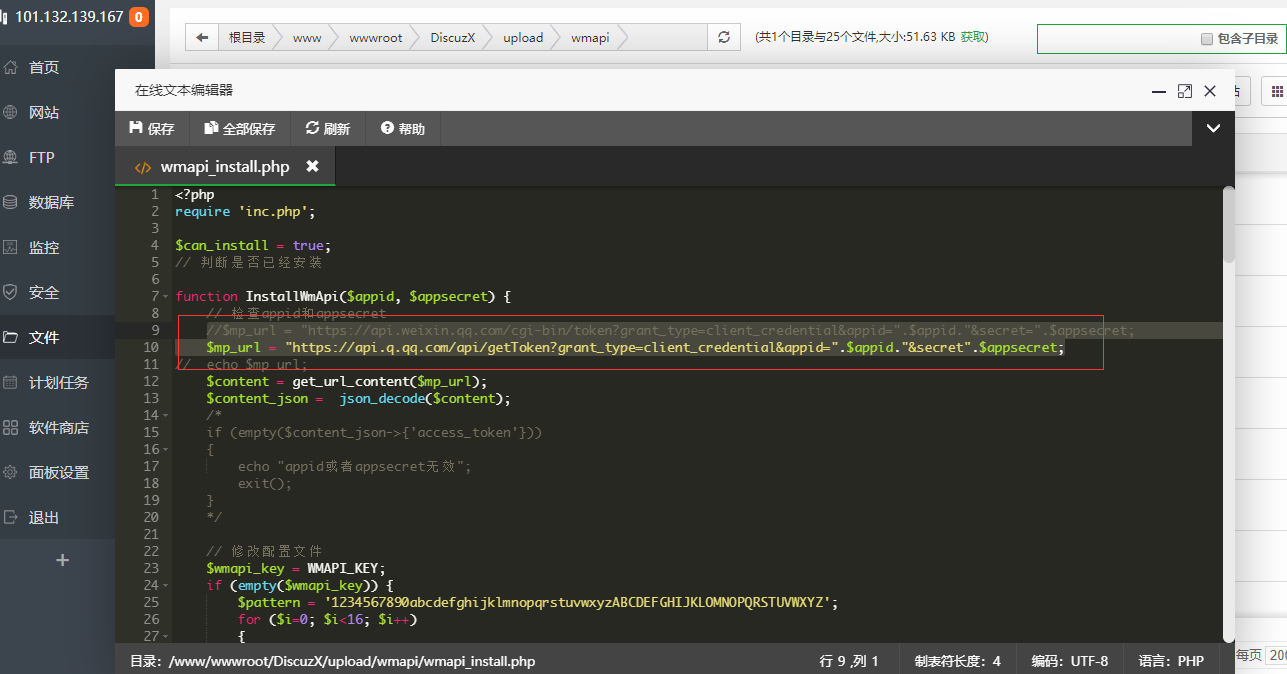
Task: Collapse the code fold on line 7
Action: (x=166, y=297)
